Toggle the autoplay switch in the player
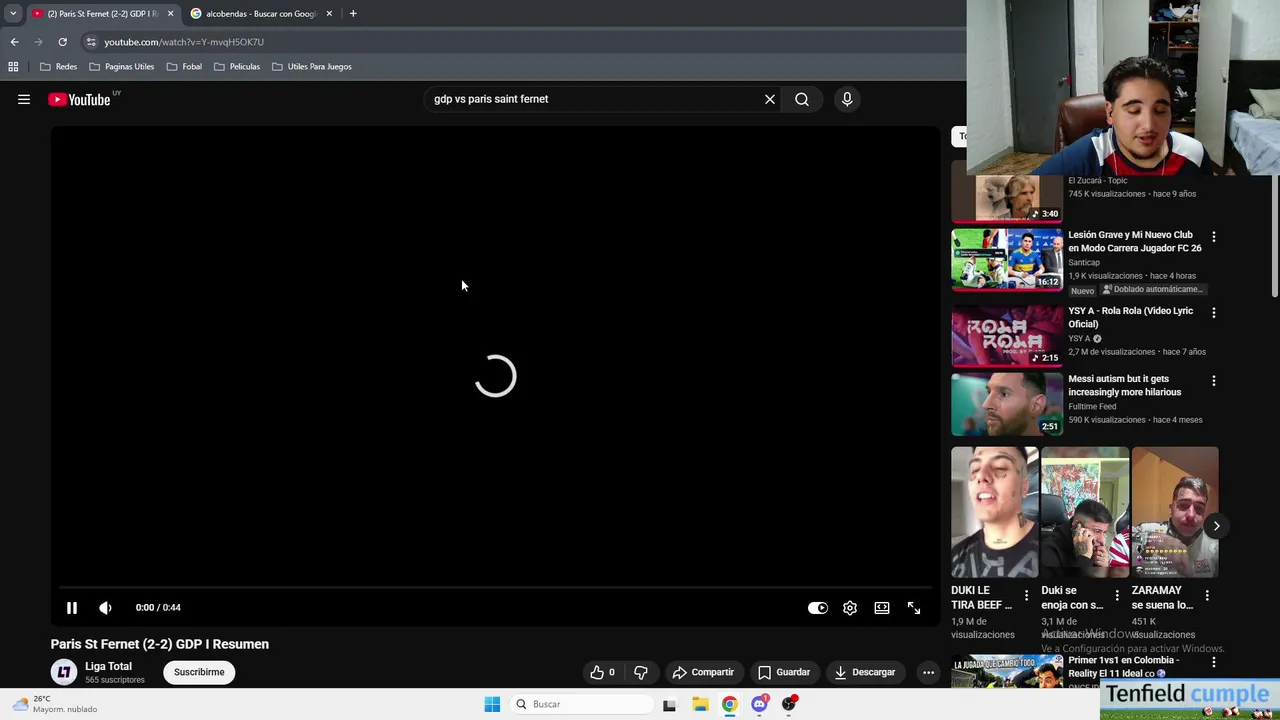This screenshot has height=720, width=1280. point(818,608)
